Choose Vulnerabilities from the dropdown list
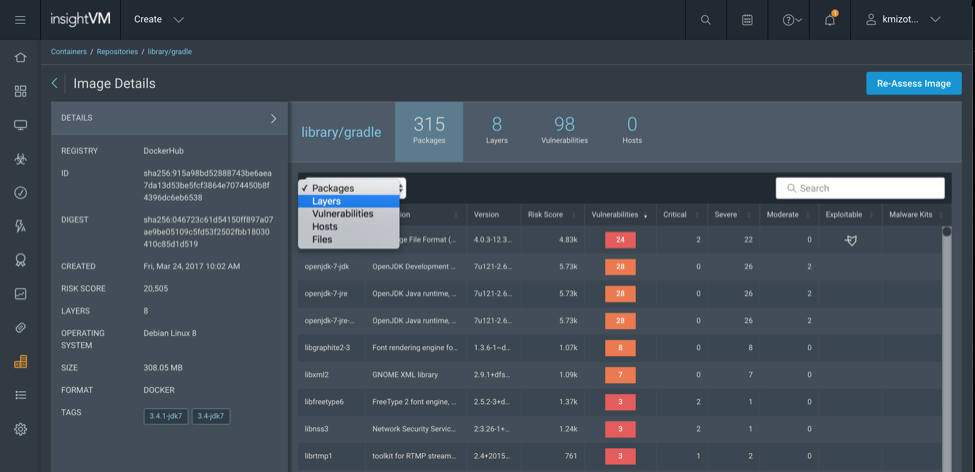This screenshot has height=472, width=975. [x=342, y=214]
